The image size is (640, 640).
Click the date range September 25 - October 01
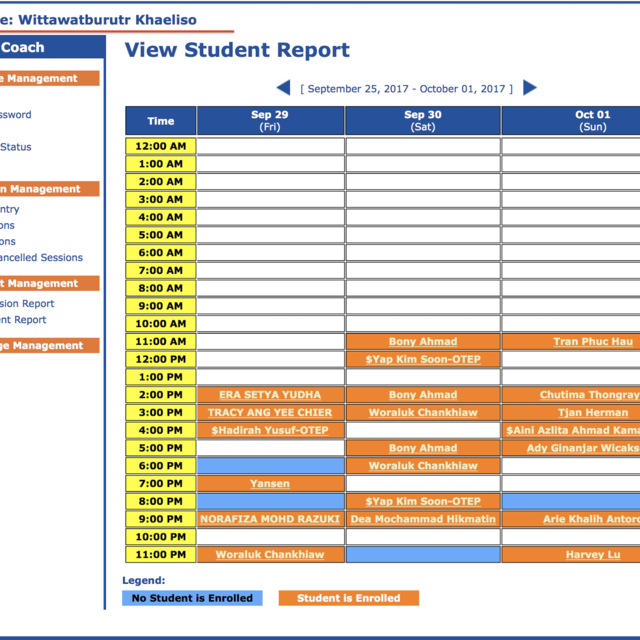[x=407, y=89]
